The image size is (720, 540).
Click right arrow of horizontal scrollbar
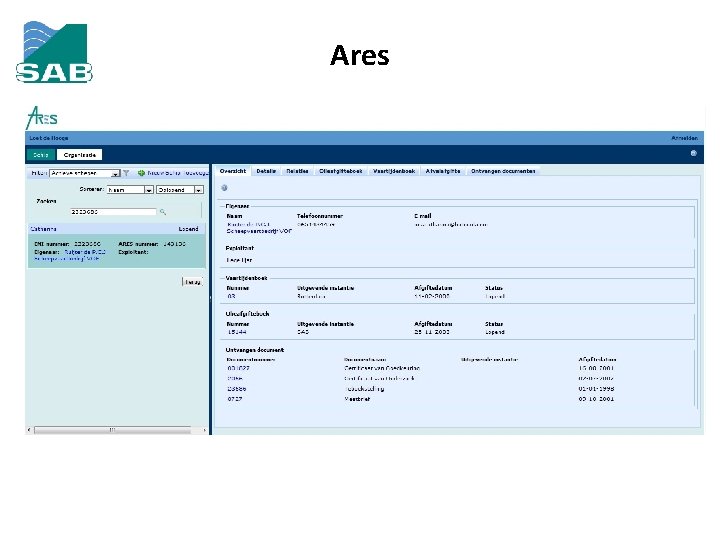204,430
